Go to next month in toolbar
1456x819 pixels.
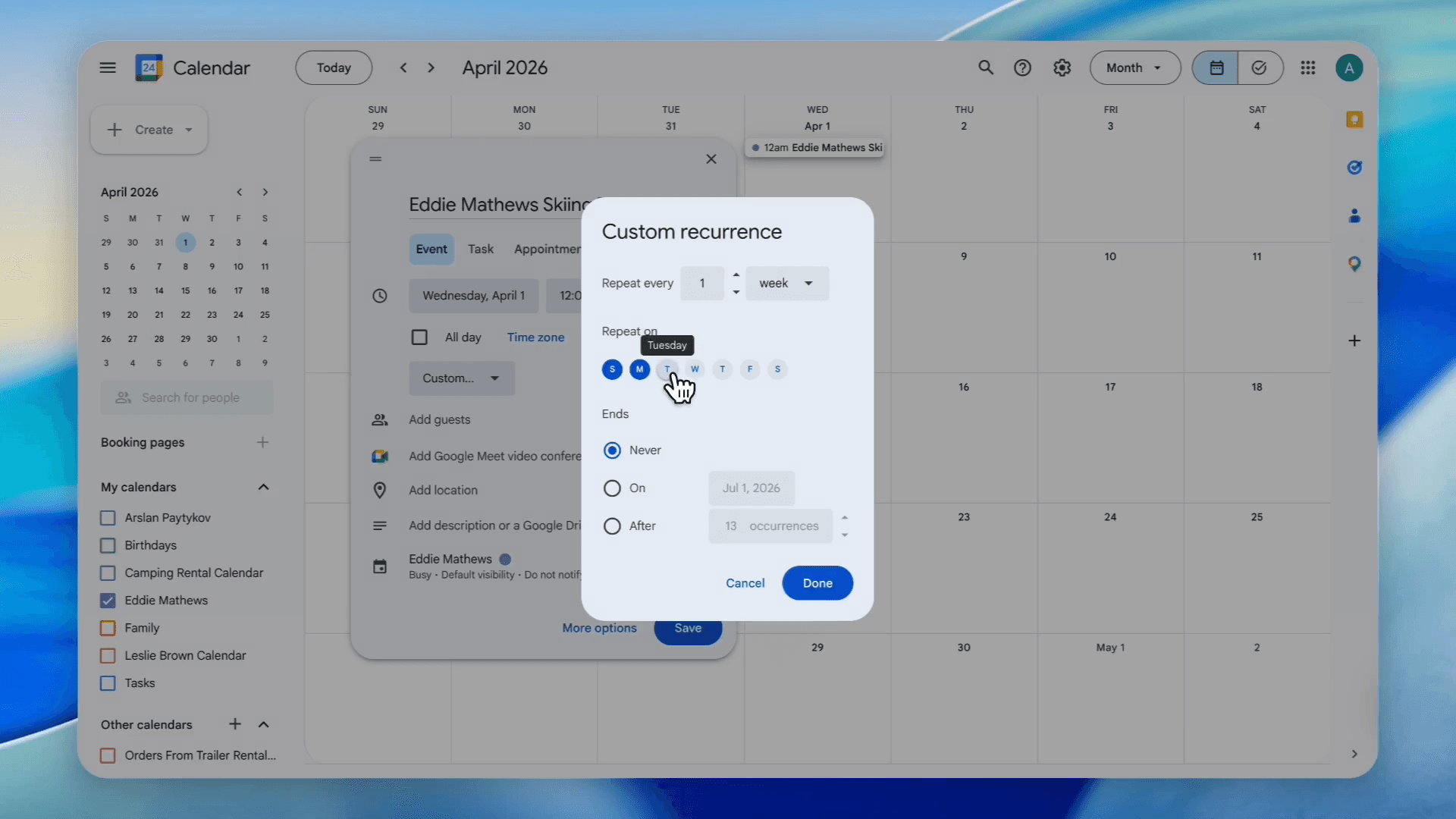click(431, 67)
